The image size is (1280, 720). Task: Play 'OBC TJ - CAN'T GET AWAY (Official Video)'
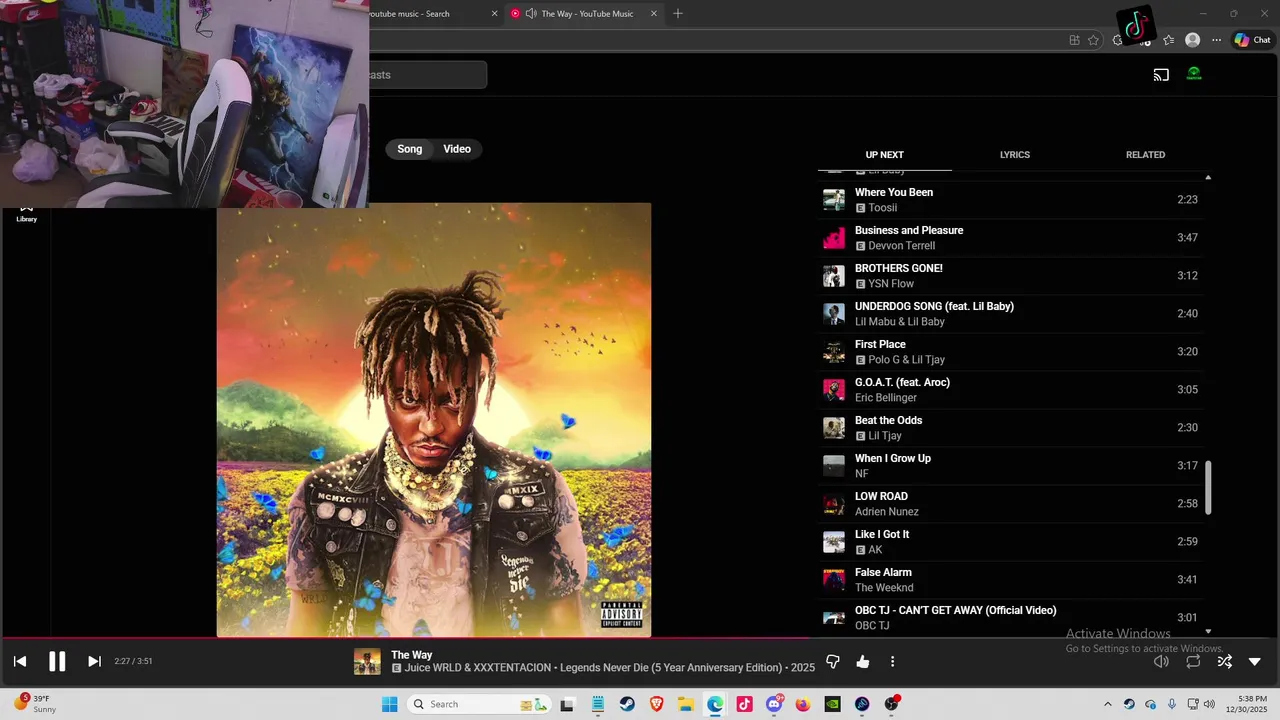click(x=1010, y=618)
